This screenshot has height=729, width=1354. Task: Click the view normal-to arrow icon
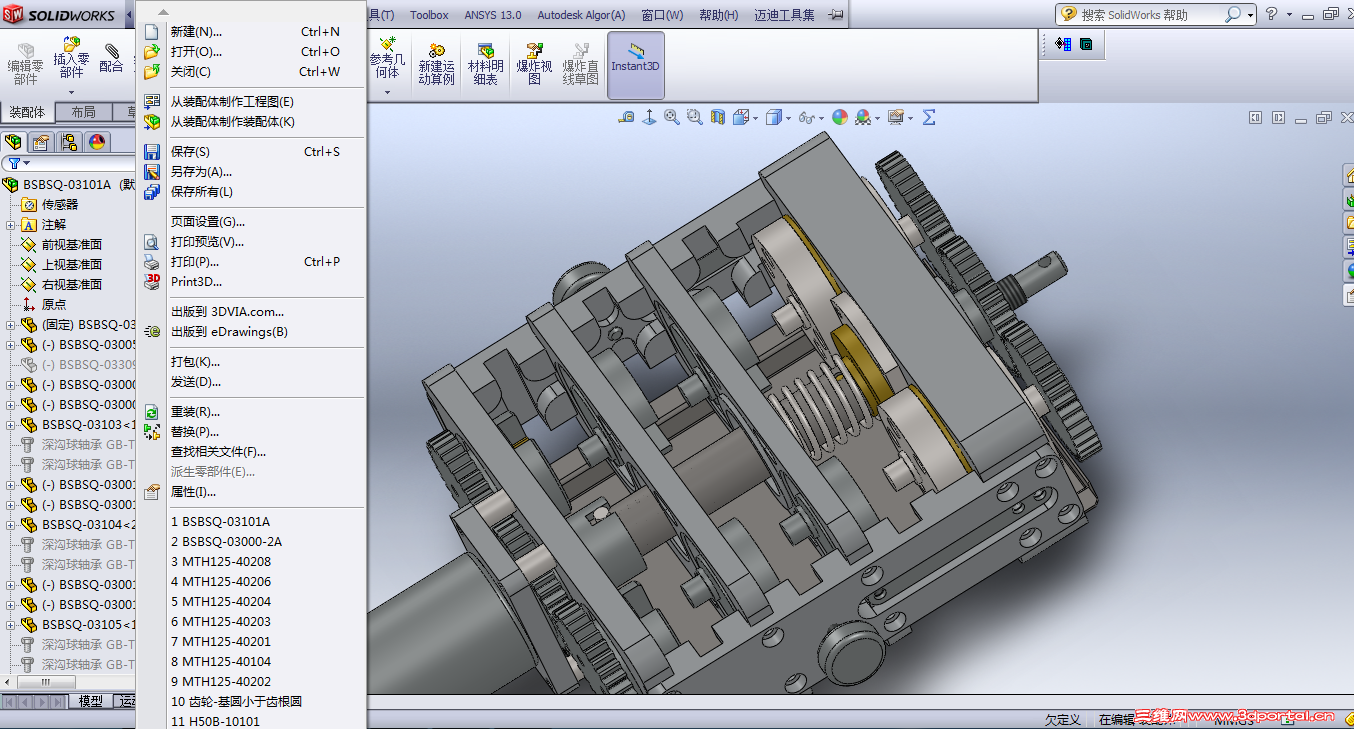649,117
